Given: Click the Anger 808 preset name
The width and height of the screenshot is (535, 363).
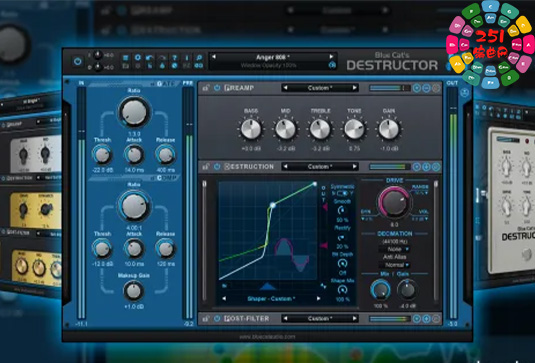Looking at the screenshot, I should point(273,57).
